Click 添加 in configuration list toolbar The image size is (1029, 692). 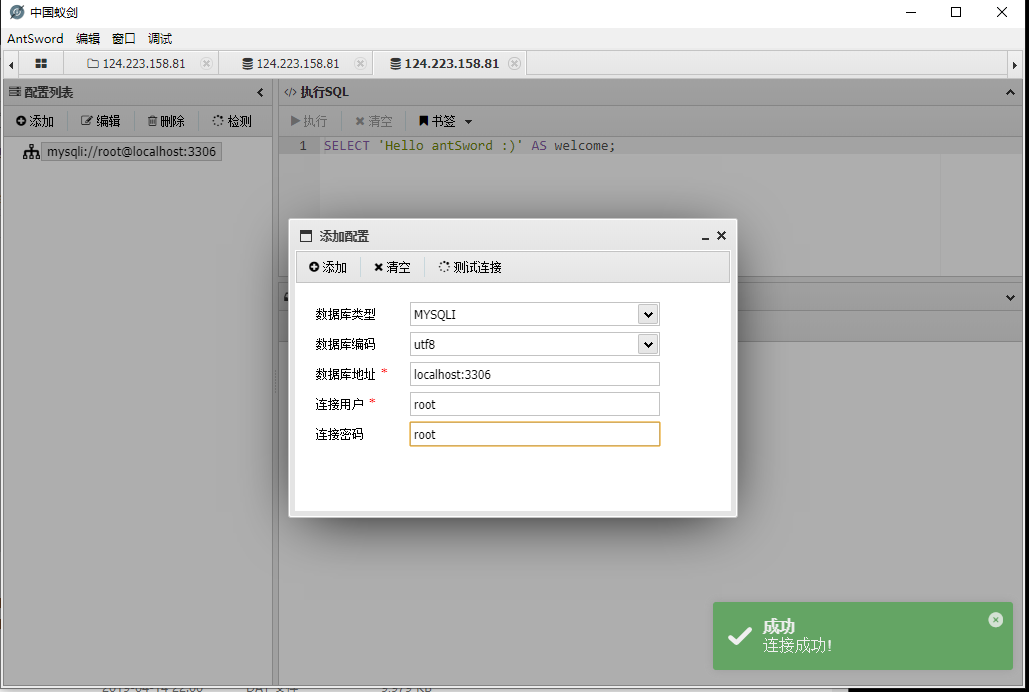point(35,121)
